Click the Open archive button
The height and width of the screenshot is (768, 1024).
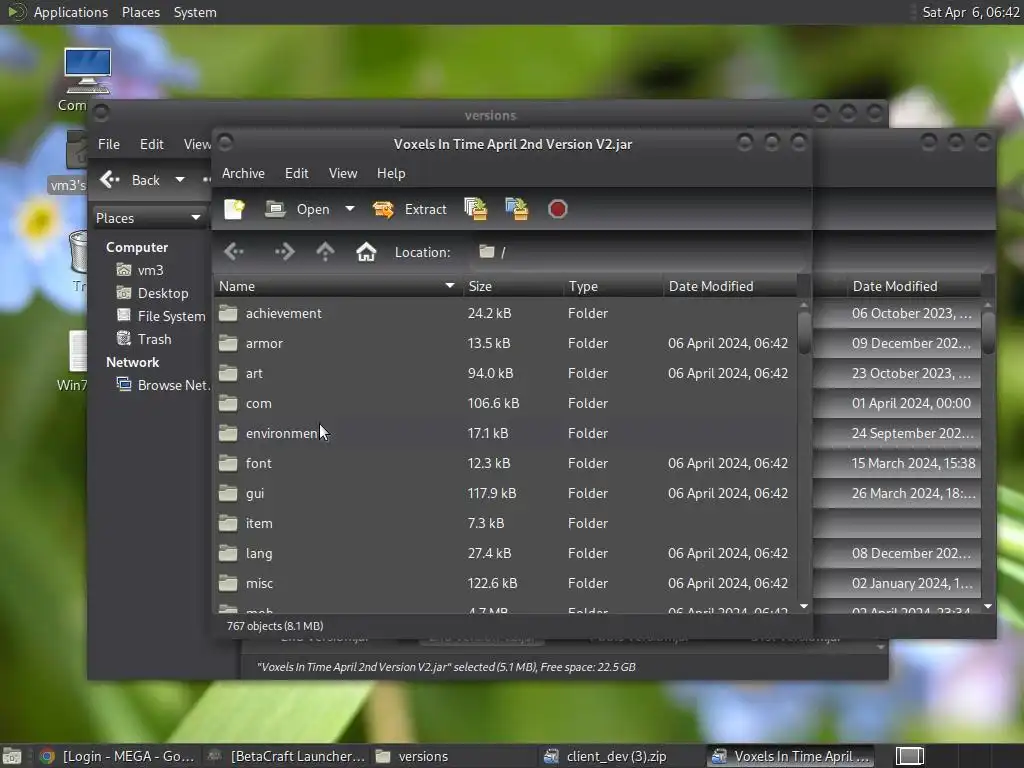[298, 209]
